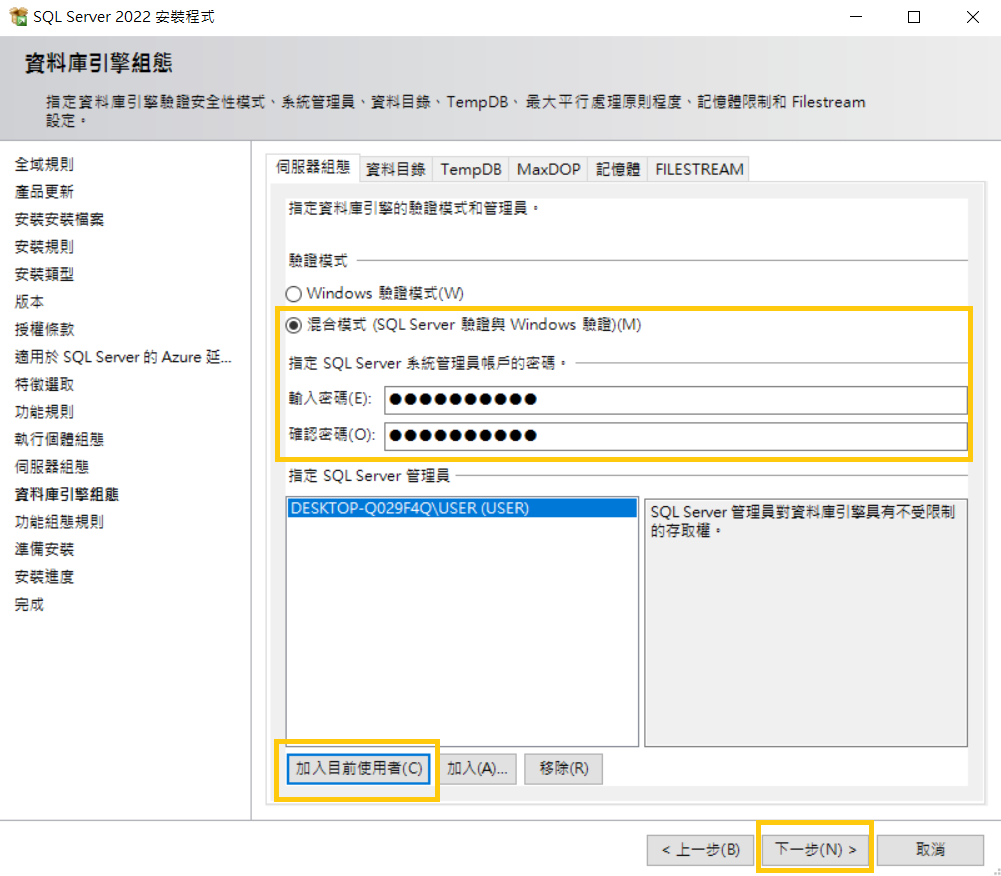The image size is (1001, 876).
Task: Cancel setup with 取消 button
Action: click(930, 850)
